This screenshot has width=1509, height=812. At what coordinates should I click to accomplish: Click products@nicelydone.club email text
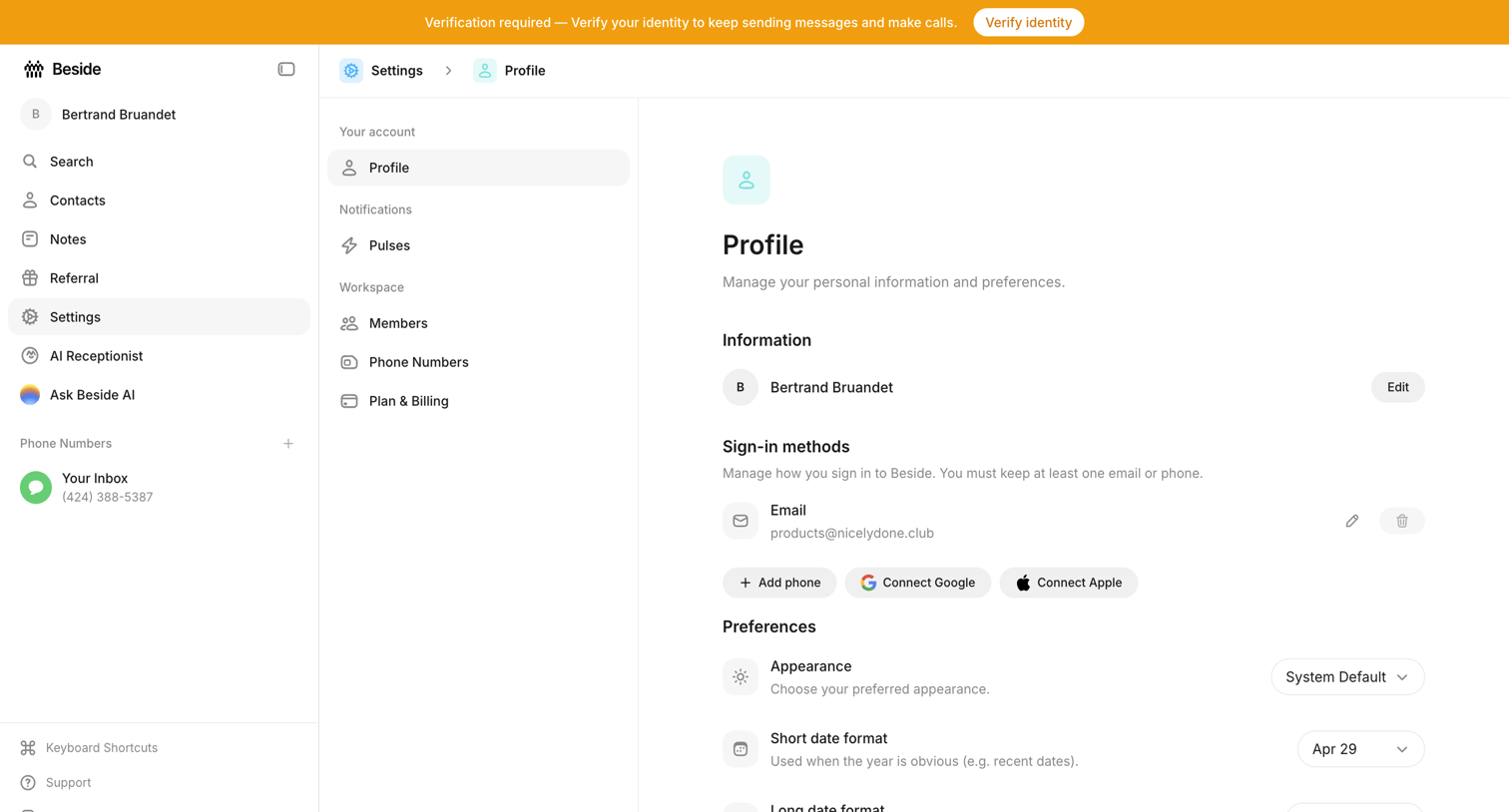(x=852, y=534)
